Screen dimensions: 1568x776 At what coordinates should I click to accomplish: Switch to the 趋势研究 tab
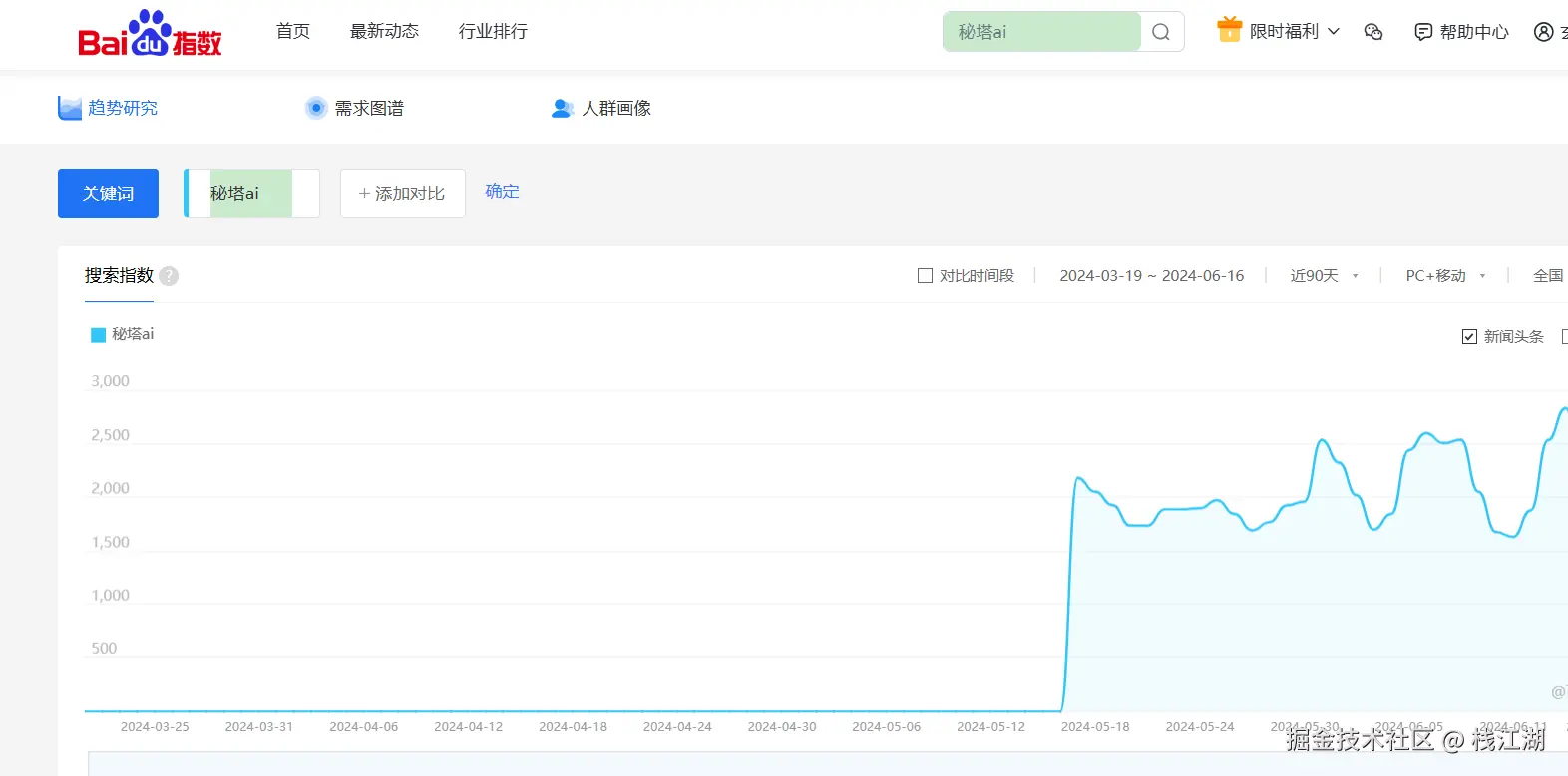coord(108,108)
